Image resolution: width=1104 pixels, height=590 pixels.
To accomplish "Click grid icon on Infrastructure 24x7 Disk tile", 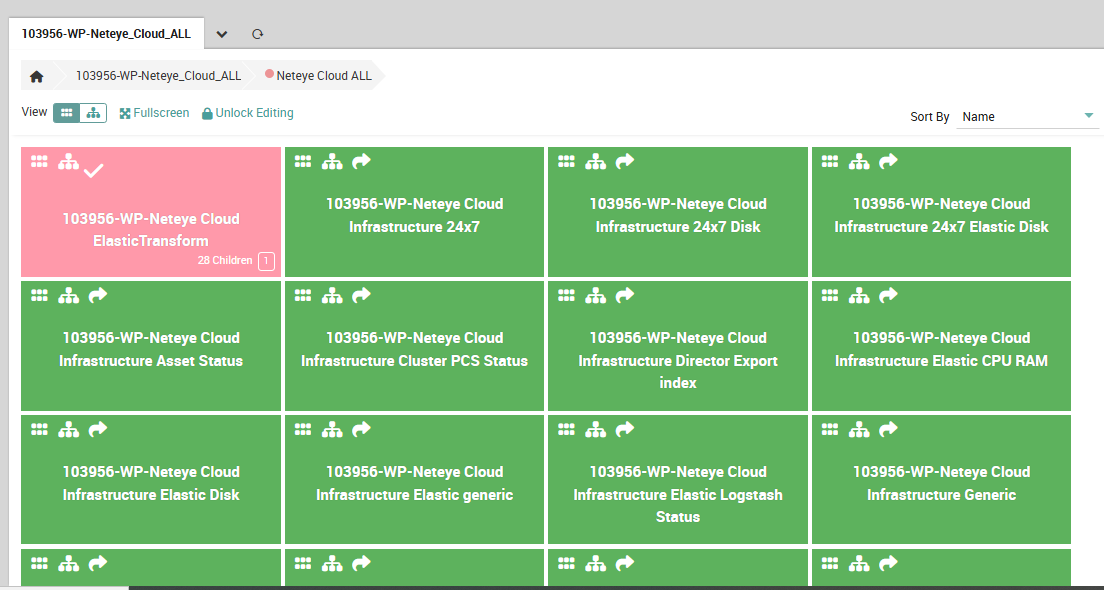I will 566,161.
